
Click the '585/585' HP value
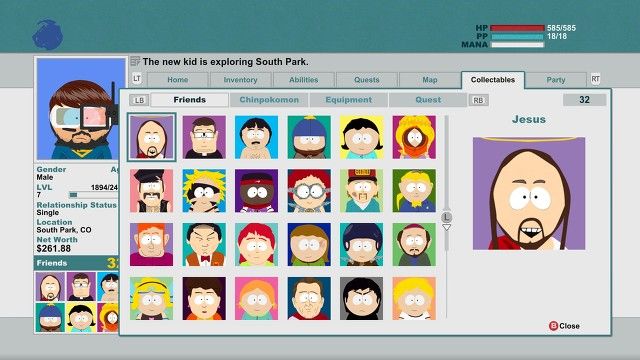click(561, 28)
